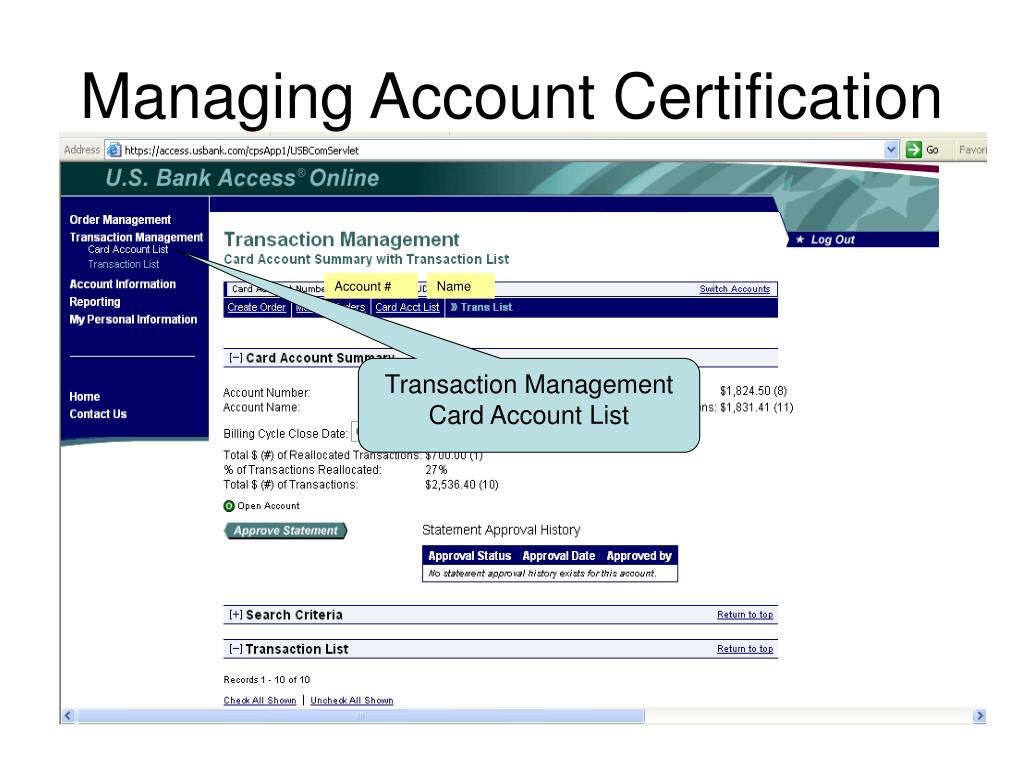The width and height of the screenshot is (1024, 768).
Task: Click the Go arrow icon in address bar
Action: coord(914,150)
